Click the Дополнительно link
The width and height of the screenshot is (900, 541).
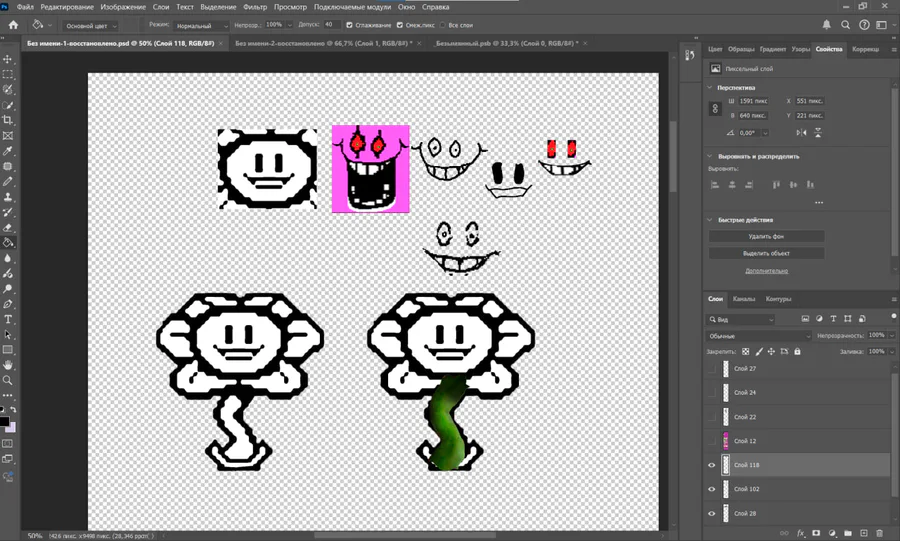click(x=766, y=271)
